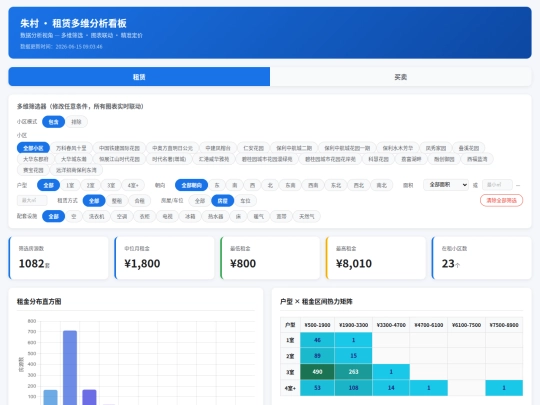The image size is (540, 405).
Task: Filter by 大华东郡府 community
Action: click(x=36, y=159)
